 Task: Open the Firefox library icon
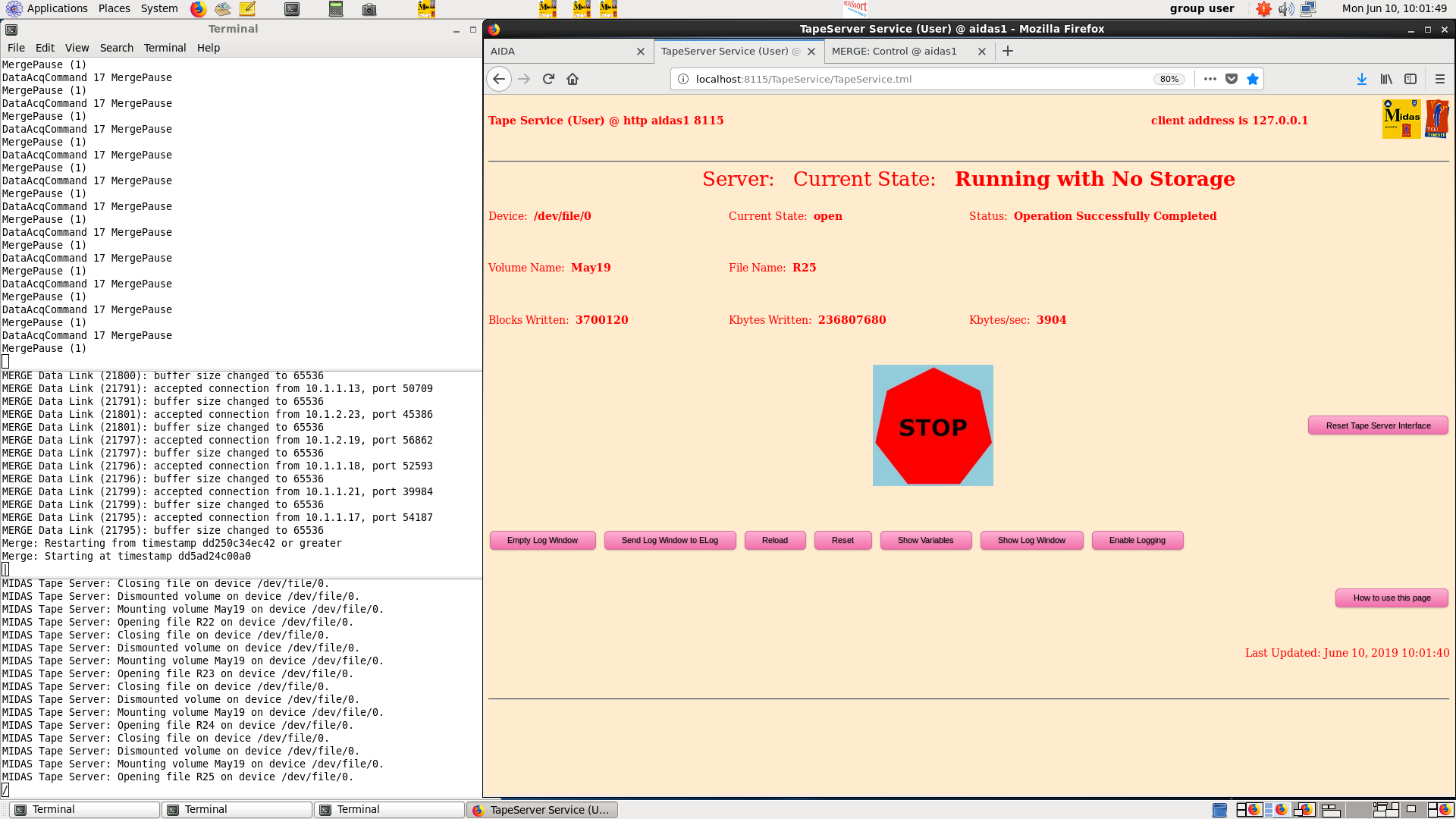point(1386,79)
